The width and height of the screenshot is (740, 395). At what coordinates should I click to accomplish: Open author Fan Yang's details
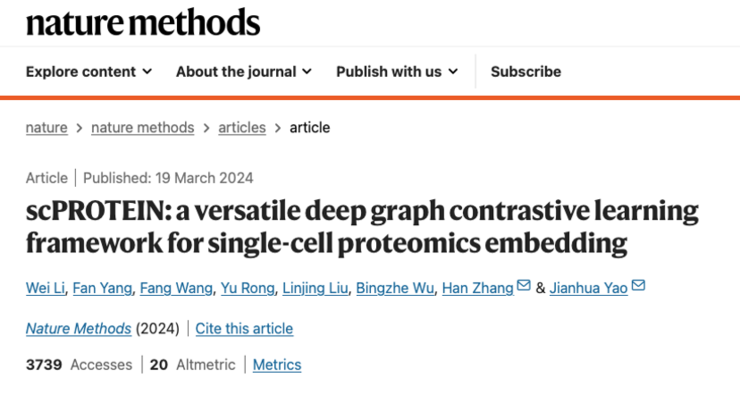coord(102,288)
